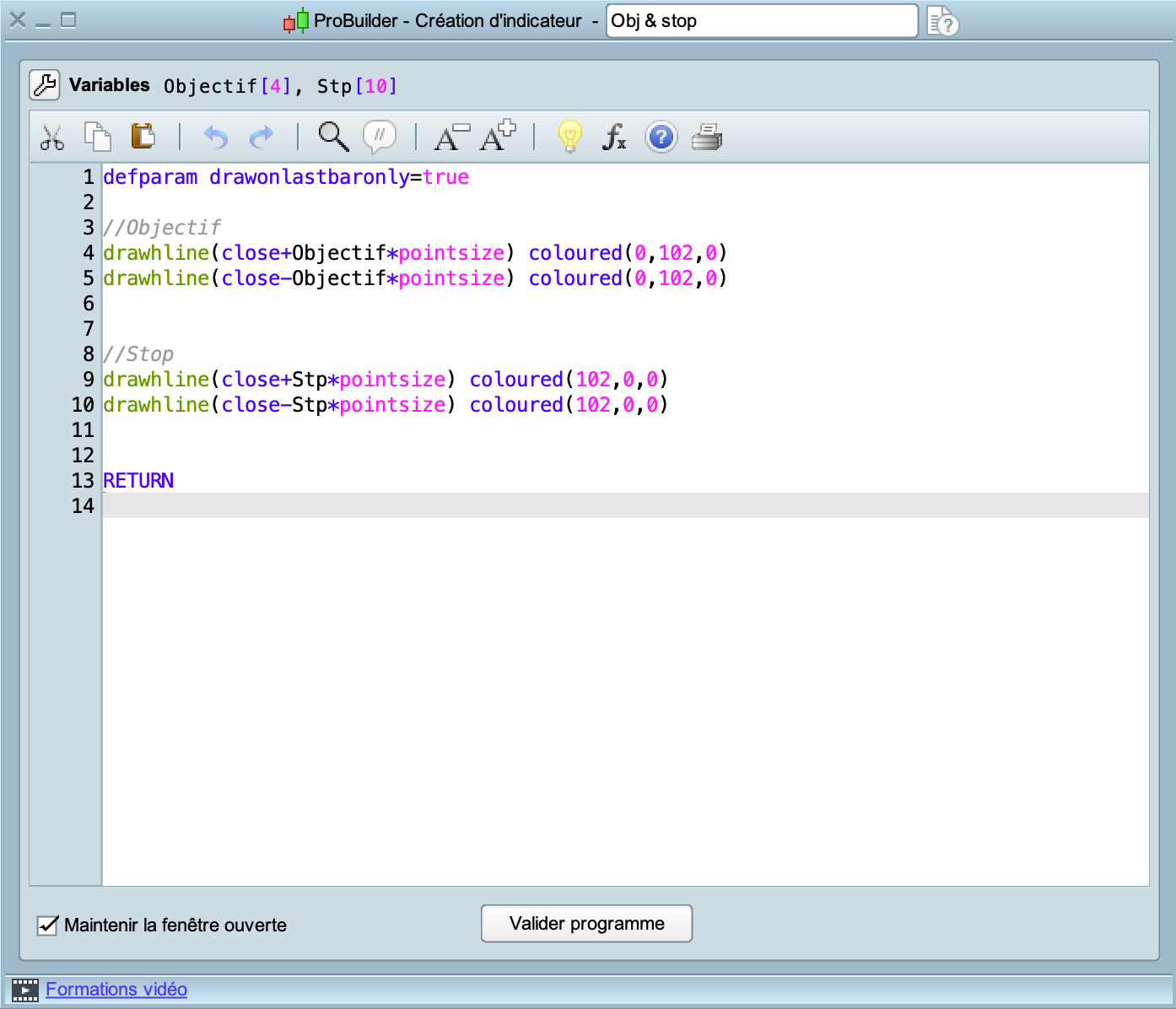The width and height of the screenshot is (1176, 1009).
Task: Click the yellow light bulb icon
Action: 570,137
